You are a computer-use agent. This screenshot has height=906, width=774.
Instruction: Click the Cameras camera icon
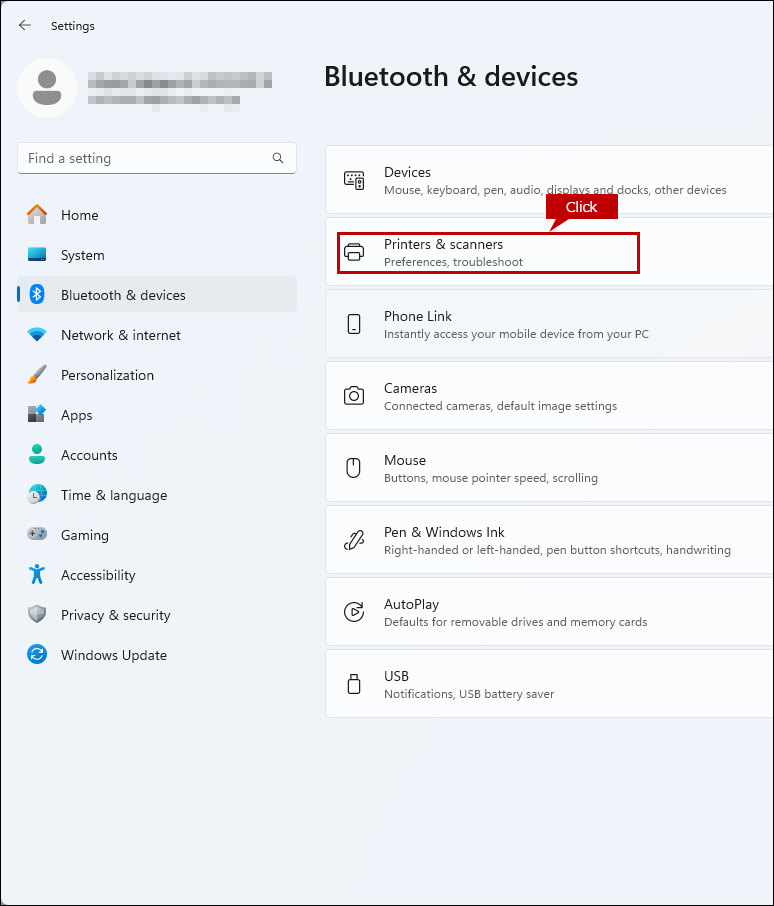click(354, 396)
